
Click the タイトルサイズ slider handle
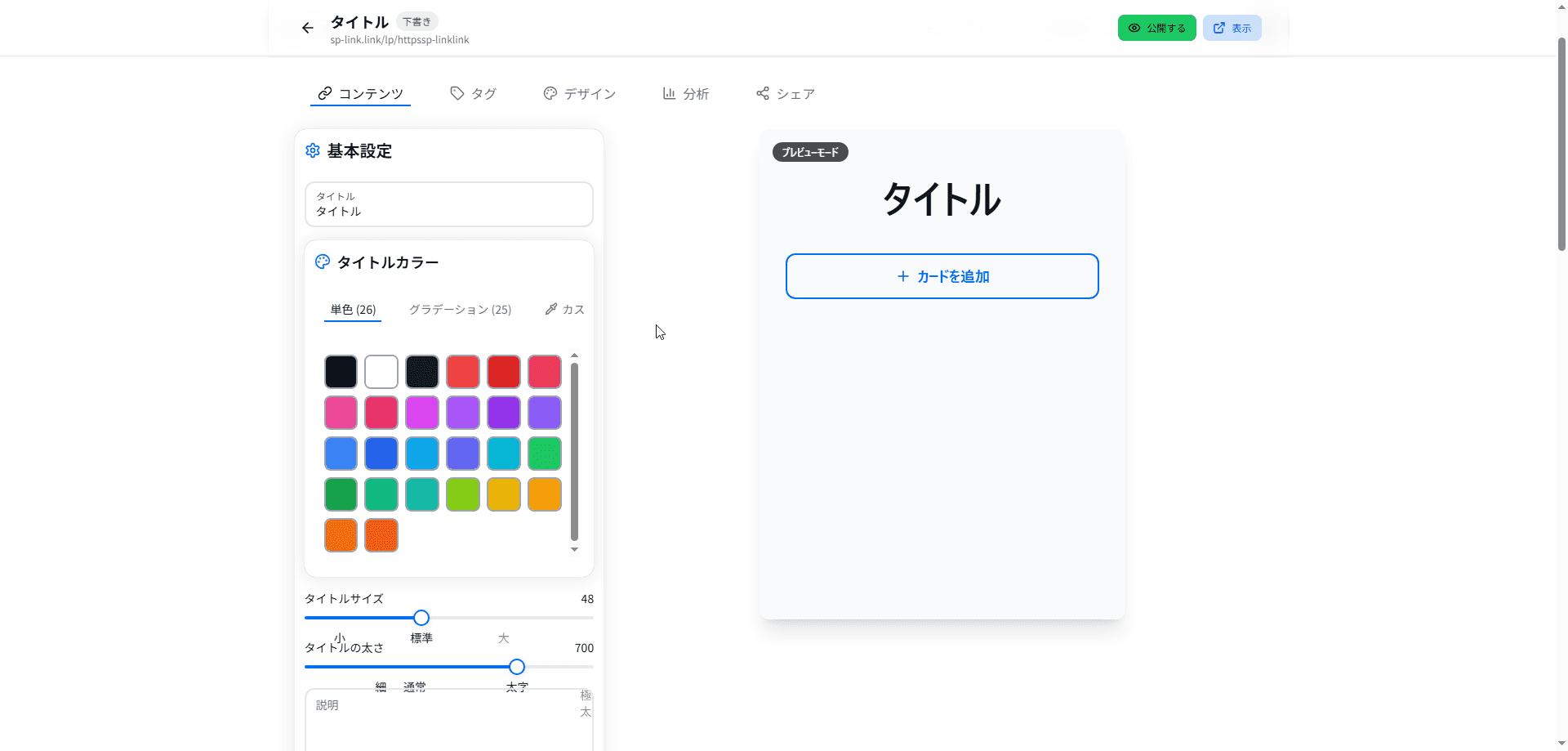coord(421,618)
